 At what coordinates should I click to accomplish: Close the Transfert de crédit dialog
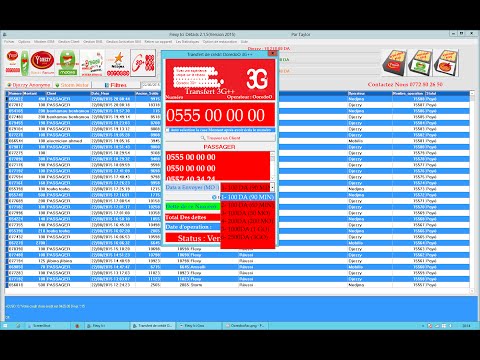pyautogui.click(x=272, y=53)
